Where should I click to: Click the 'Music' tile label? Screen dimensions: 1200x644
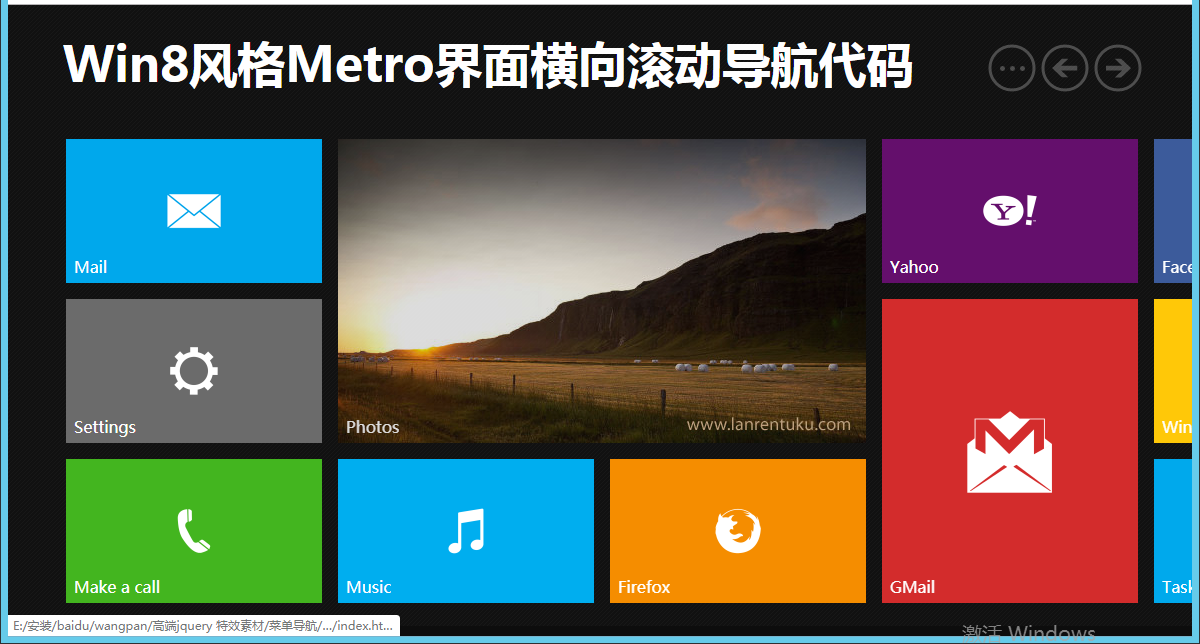[369, 587]
